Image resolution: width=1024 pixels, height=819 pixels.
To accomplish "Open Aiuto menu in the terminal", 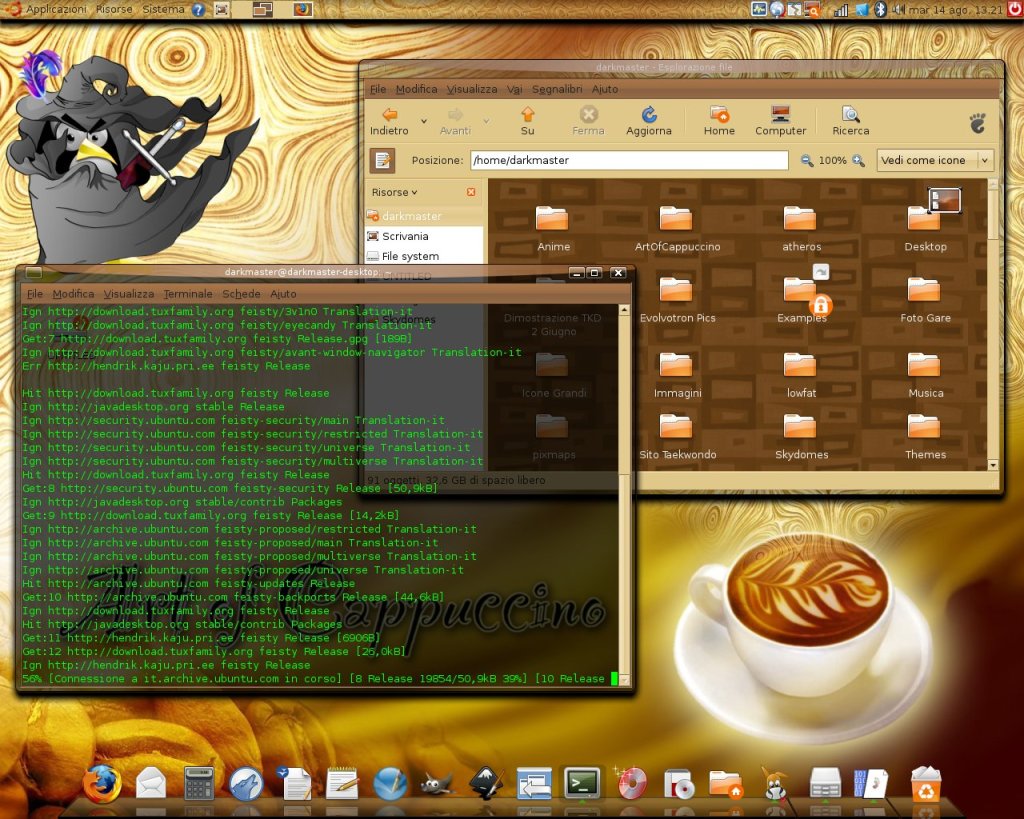I will tap(283, 294).
